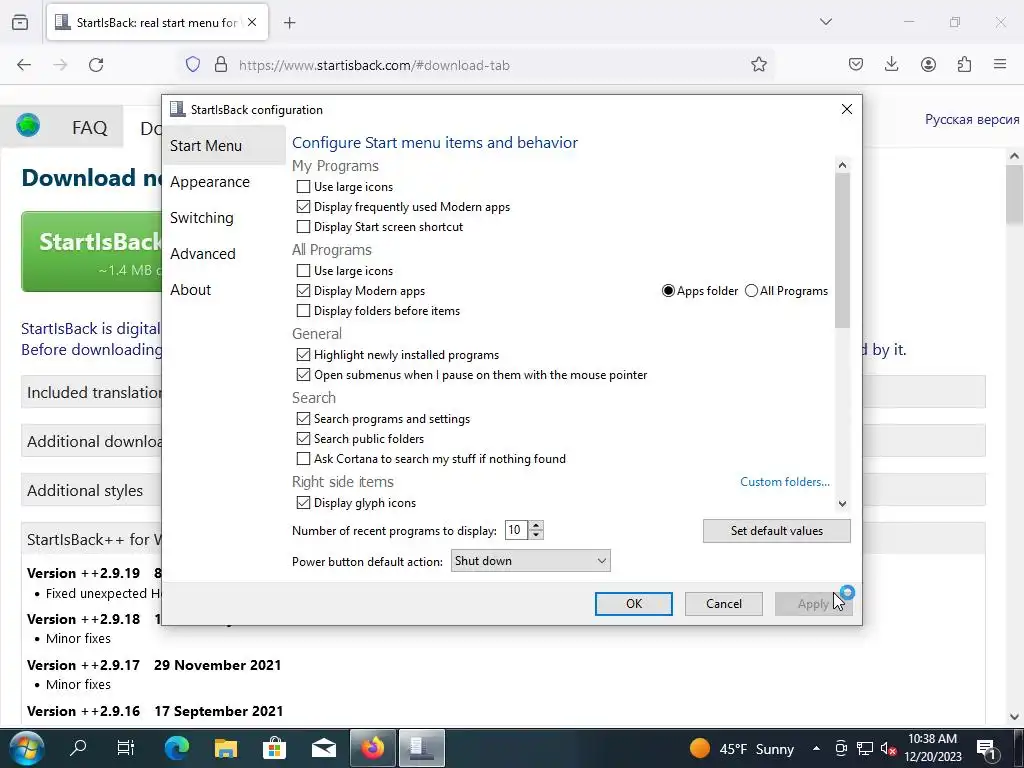1024x768 pixels.
Task: Click the site security padlock icon
Action: (x=221, y=65)
